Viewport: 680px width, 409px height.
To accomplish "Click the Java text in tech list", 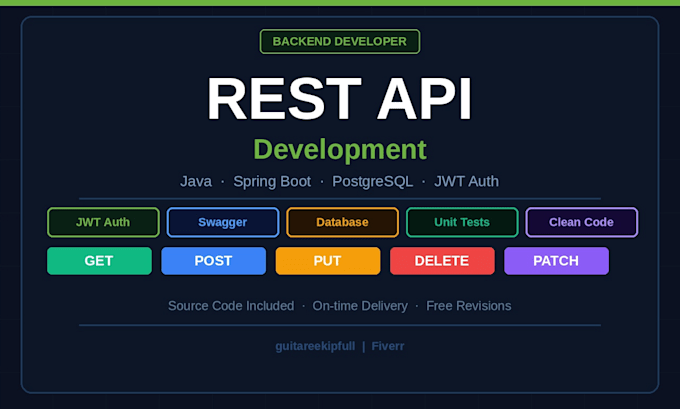I will 196,181.
